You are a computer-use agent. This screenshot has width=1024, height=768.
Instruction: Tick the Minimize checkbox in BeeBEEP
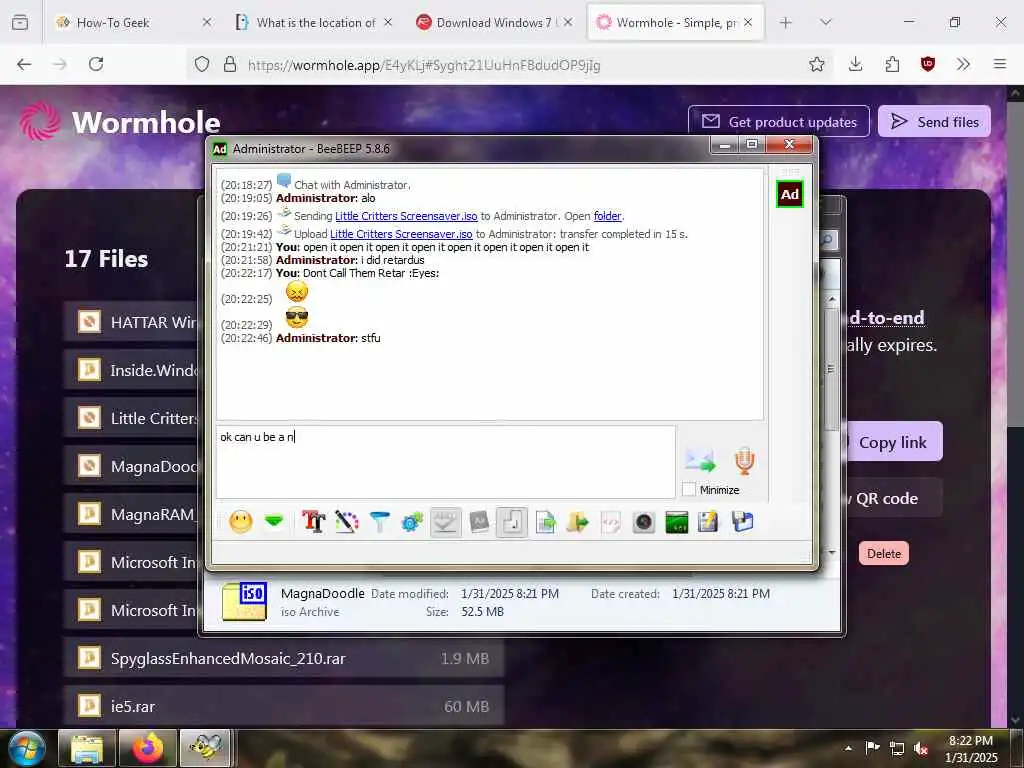click(x=688, y=489)
